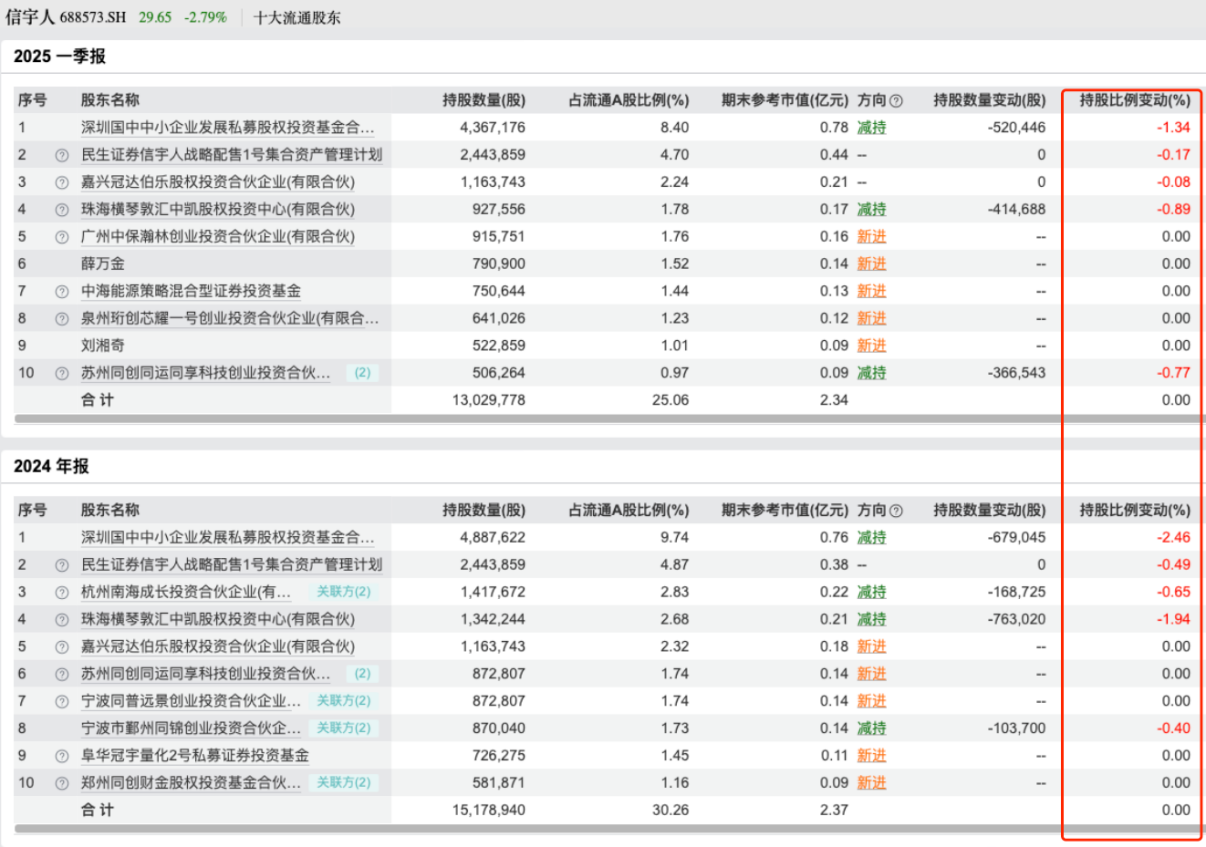Open shareholder 郑州同创财金股权投资基金
Screen dimensions: 1206x847
[191, 783]
